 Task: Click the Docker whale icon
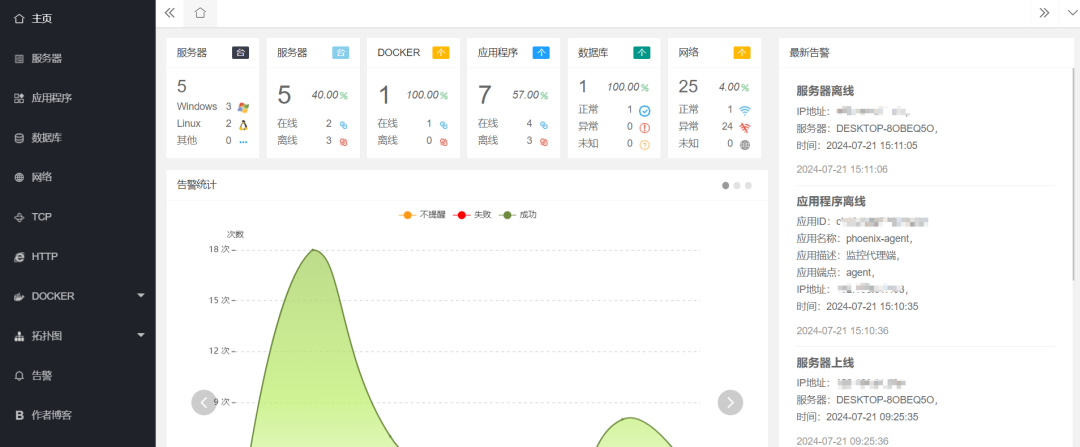pos(19,296)
